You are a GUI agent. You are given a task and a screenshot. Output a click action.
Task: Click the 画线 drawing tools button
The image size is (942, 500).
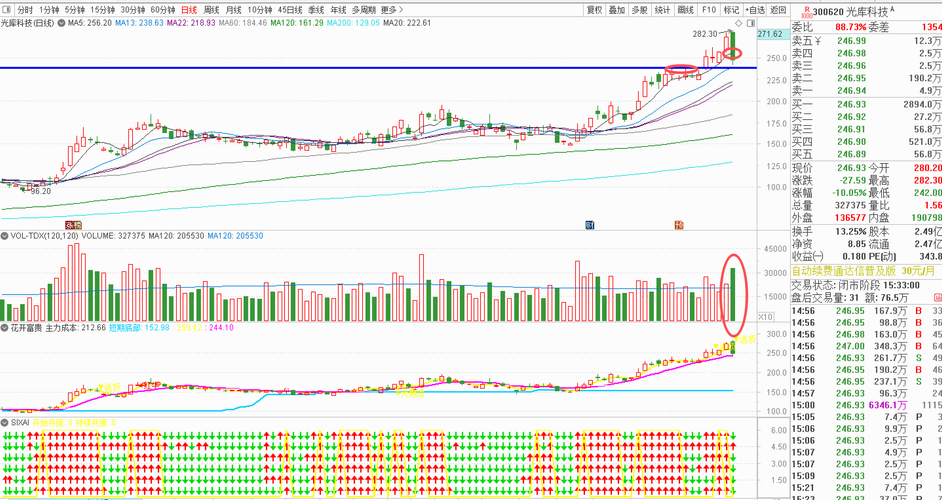coord(685,10)
